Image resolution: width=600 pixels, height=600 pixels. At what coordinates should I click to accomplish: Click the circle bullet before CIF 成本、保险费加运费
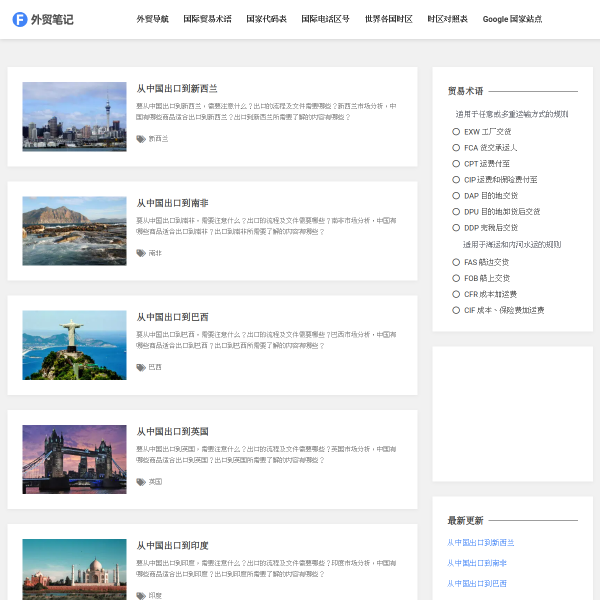(x=456, y=310)
